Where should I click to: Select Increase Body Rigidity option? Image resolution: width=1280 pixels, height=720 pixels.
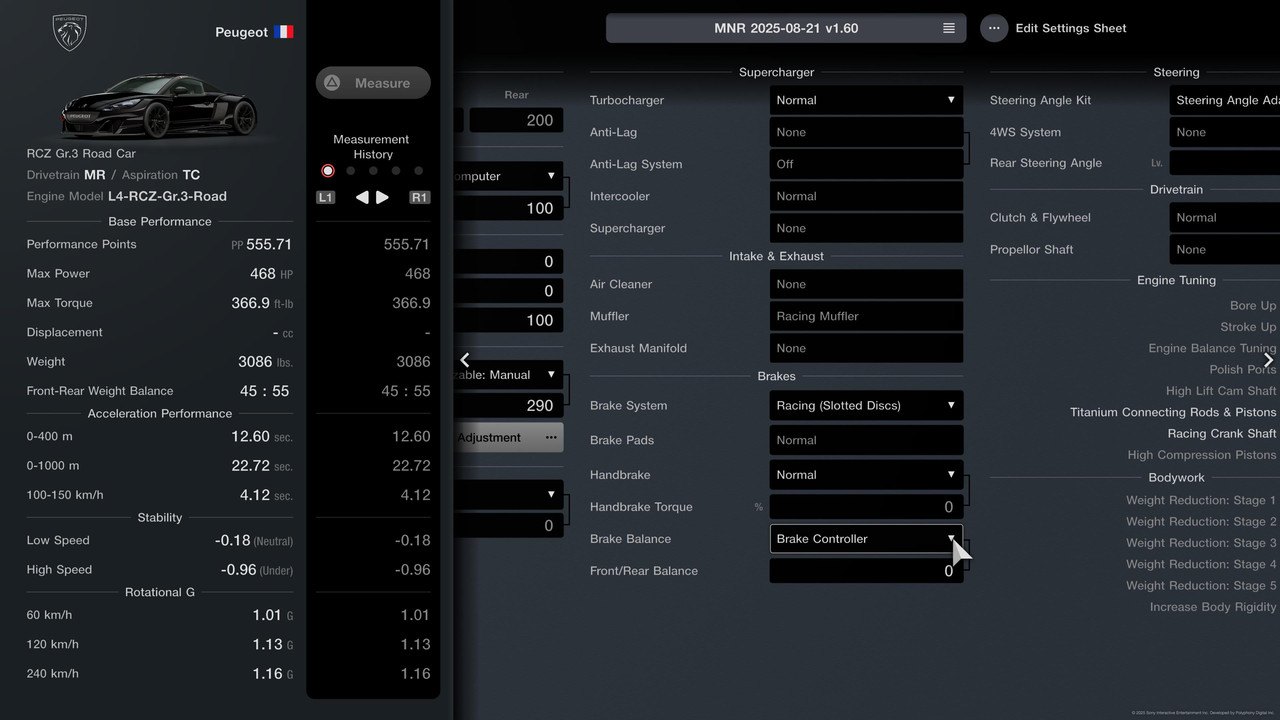(x=1213, y=607)
